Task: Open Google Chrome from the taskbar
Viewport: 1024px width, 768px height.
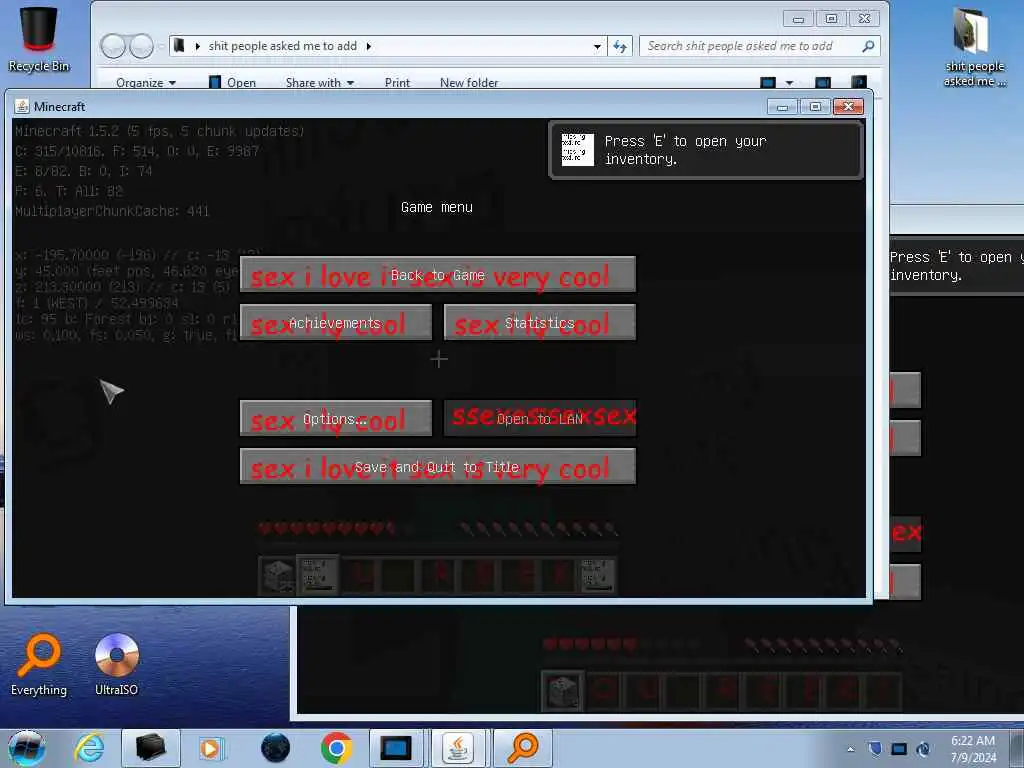Action: (336, 748)
